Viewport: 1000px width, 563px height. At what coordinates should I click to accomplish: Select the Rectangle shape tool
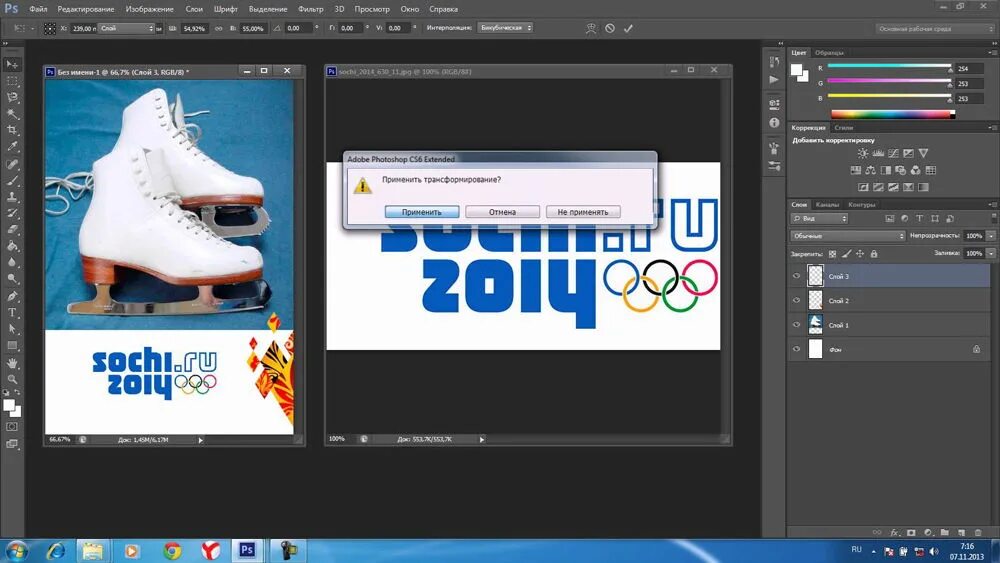point(12,346)
